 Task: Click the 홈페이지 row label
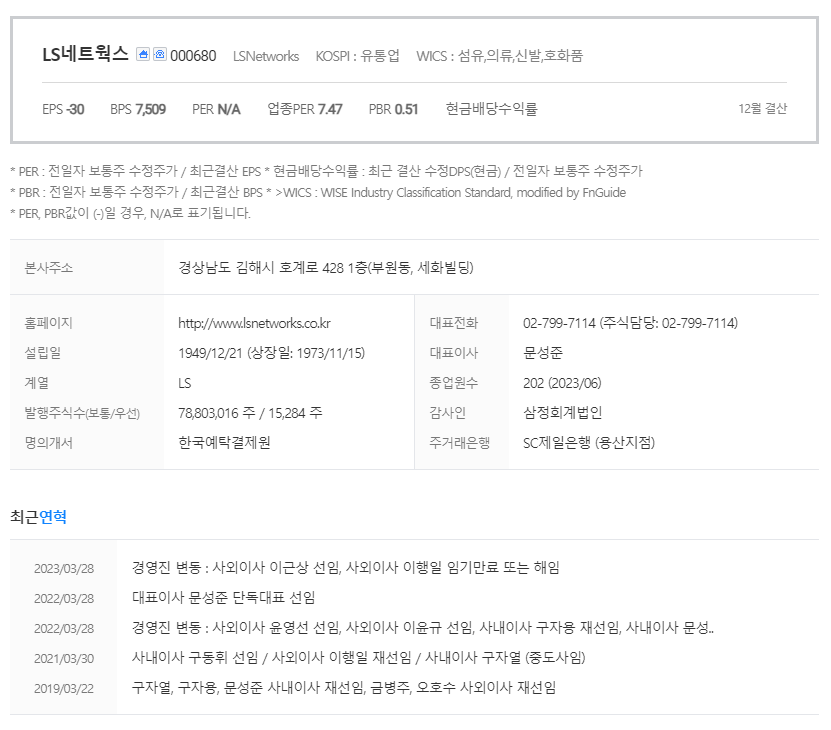tap(49, 323)
